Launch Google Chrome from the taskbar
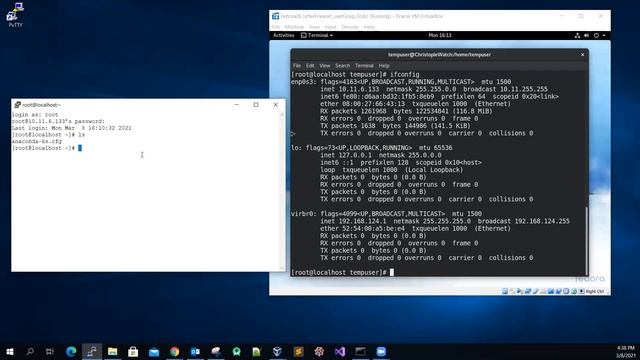The image size is (640, 360). click(x=175, y=351)
